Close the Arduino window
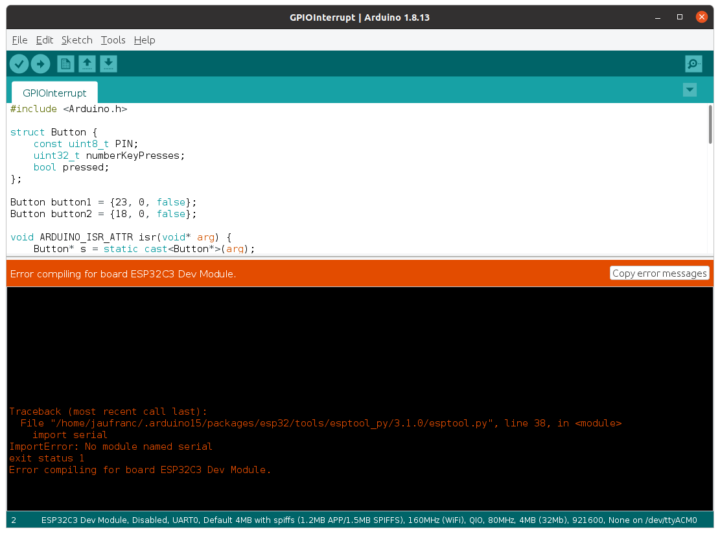Viewport: 720px width, 534px height. (702, 17)
